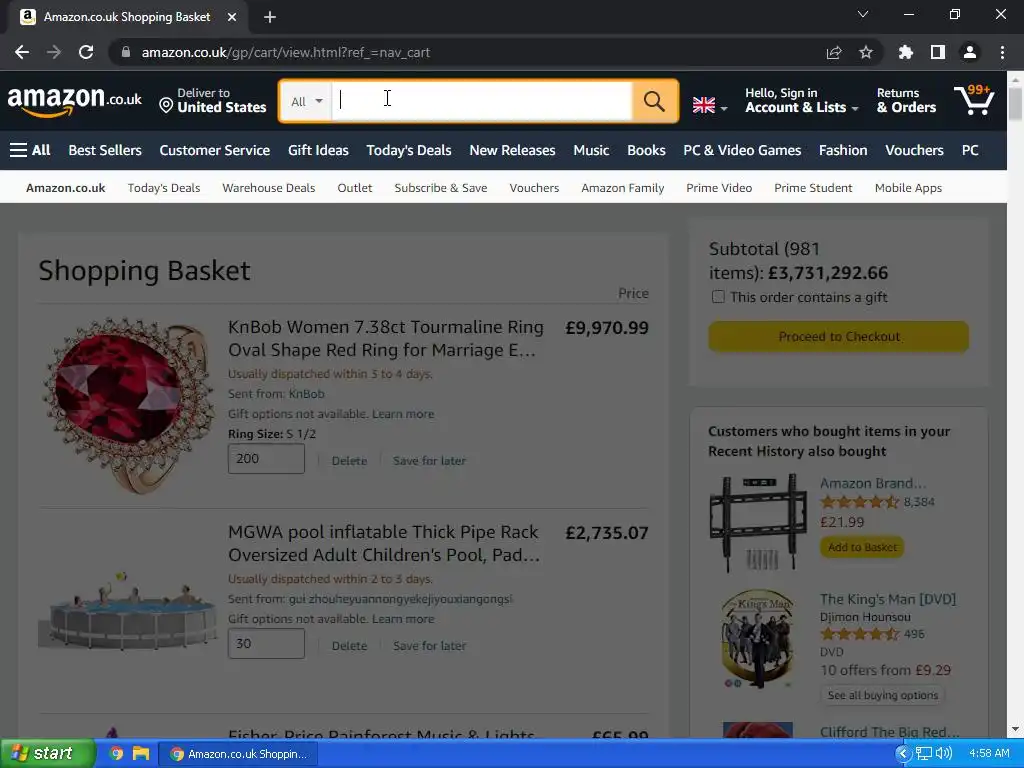Go to Prime Video in sub-navigation
The image size is (1024, 768).
pos(719,188)
